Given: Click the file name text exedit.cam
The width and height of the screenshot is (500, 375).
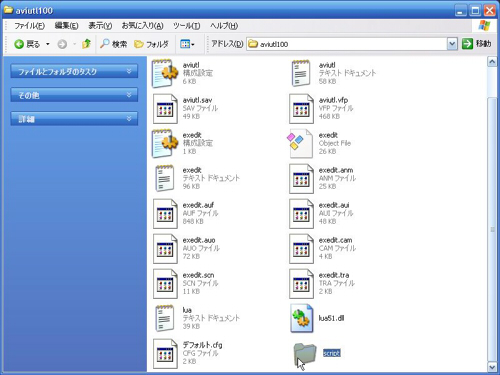Looking at the screenshot, I should click(x=335, y=240).
